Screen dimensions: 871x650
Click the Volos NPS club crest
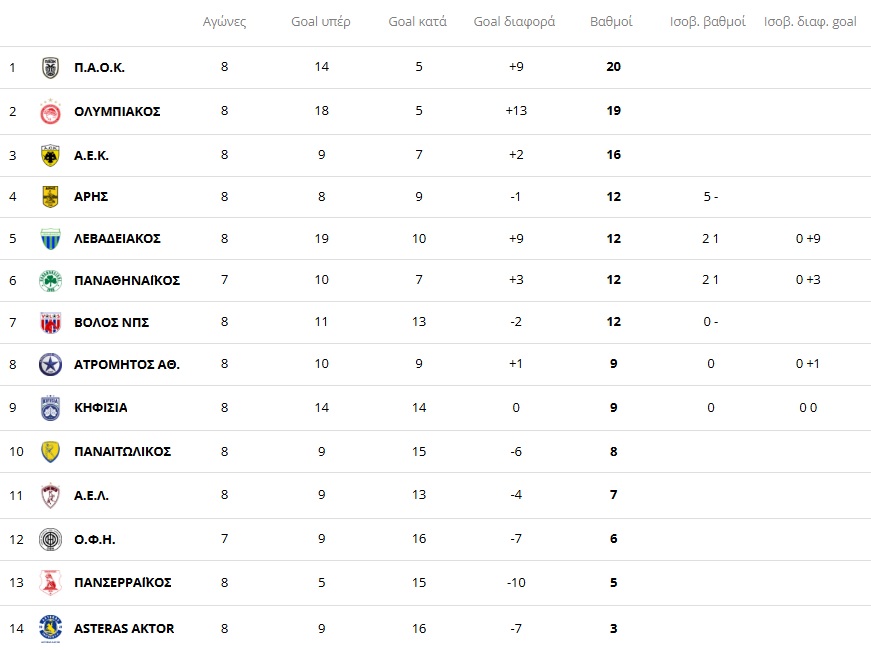[50, 322]
